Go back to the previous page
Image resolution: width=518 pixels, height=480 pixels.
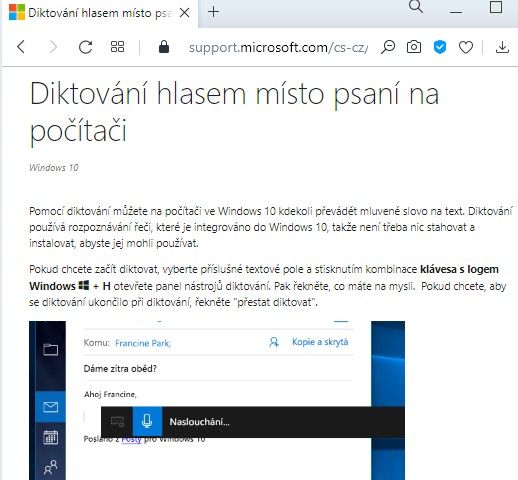(x=21, y=47)
